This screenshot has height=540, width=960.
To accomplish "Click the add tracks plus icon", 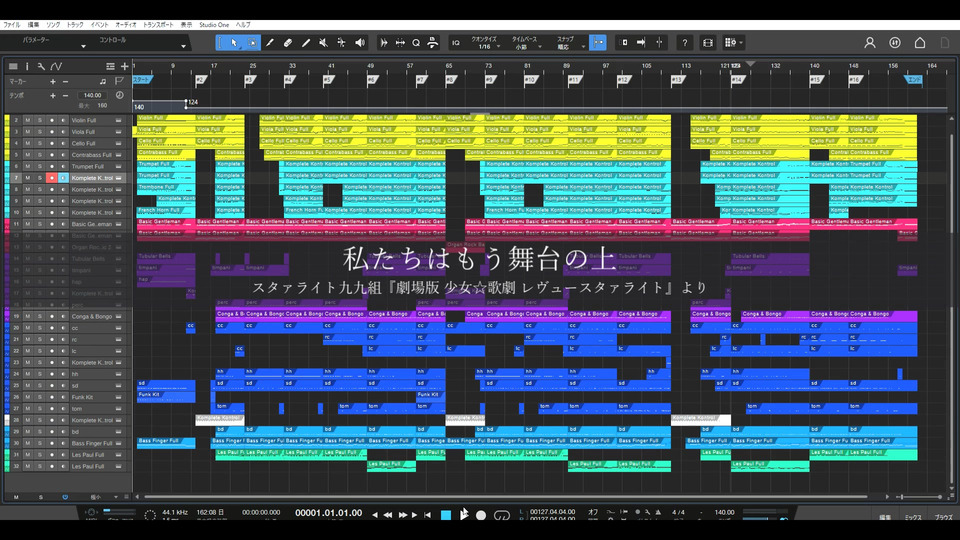I will pyautogui.click(x=124, y=66).
